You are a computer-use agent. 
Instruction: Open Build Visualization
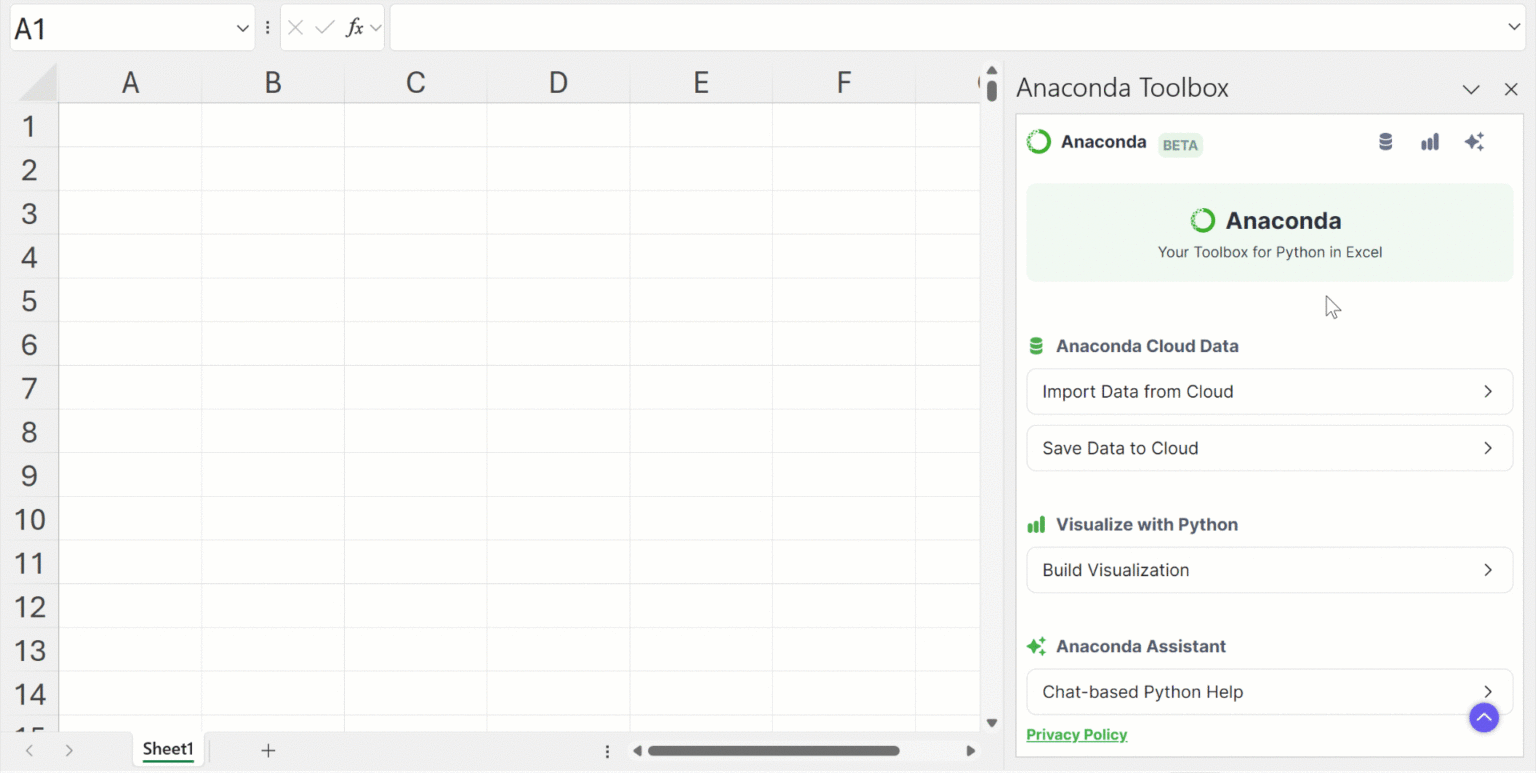(1269, 570)
